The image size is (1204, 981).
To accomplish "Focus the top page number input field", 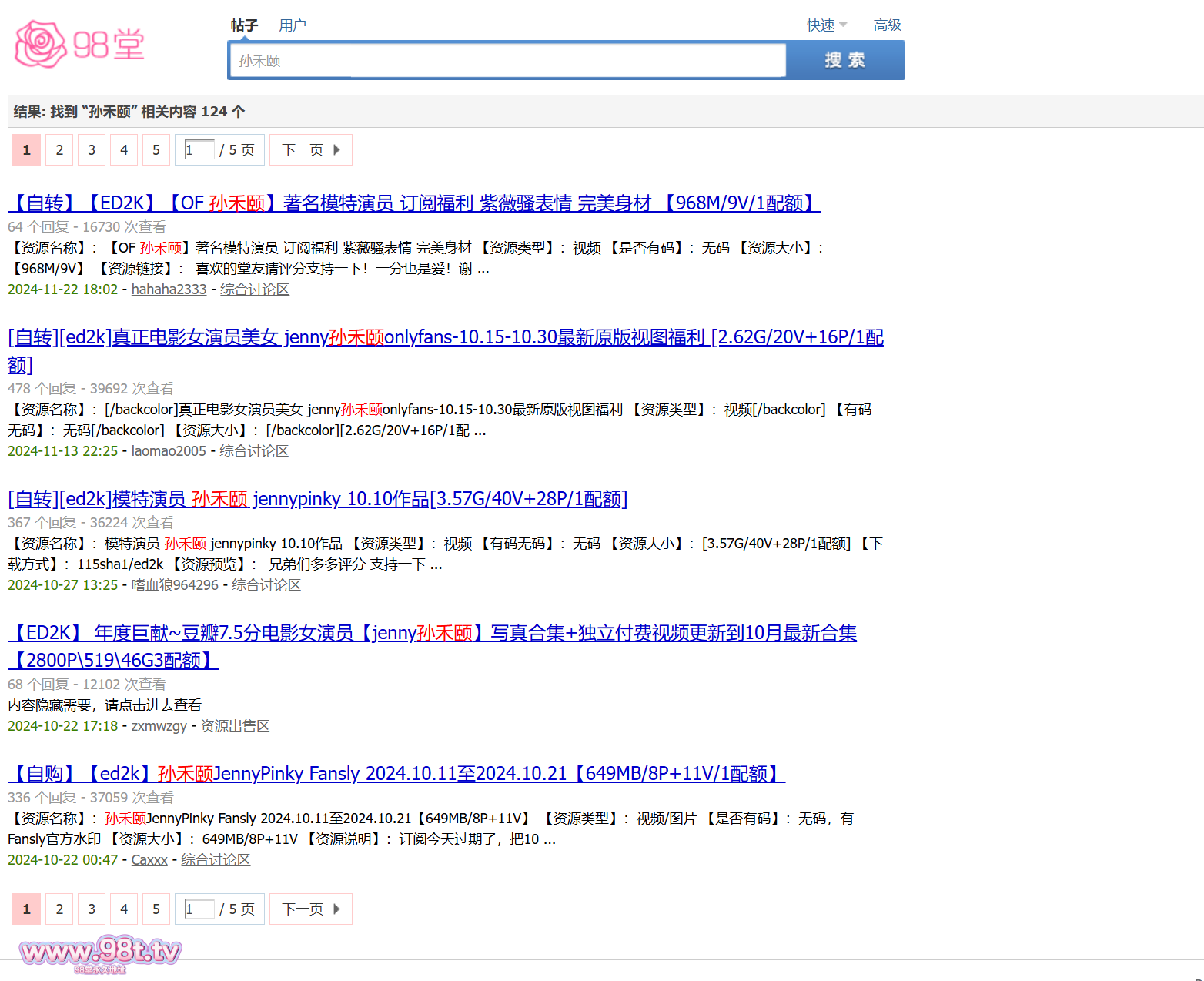I will tap(199, 149).
